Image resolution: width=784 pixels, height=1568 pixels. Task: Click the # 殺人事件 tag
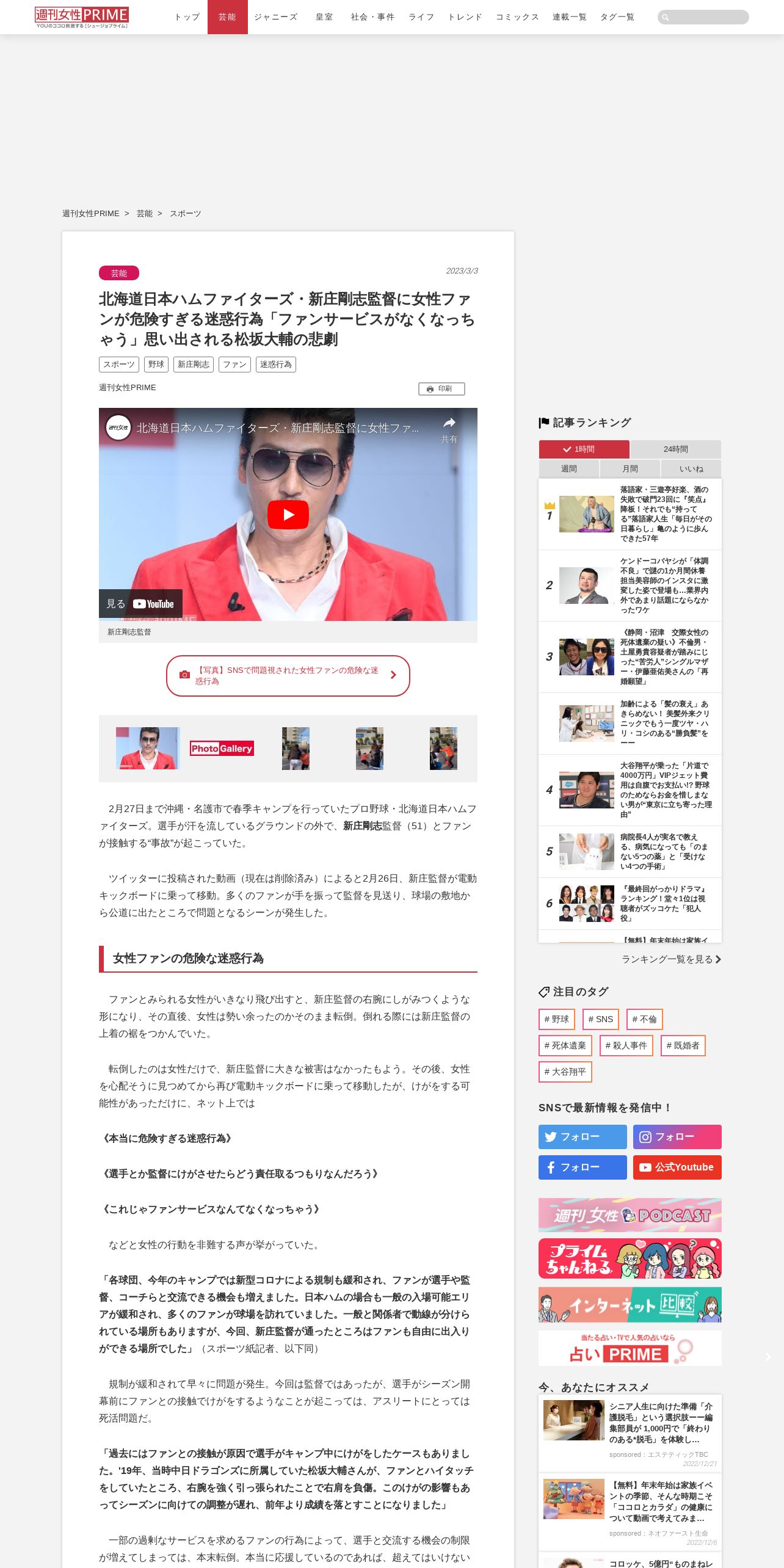pos(626,1045)
